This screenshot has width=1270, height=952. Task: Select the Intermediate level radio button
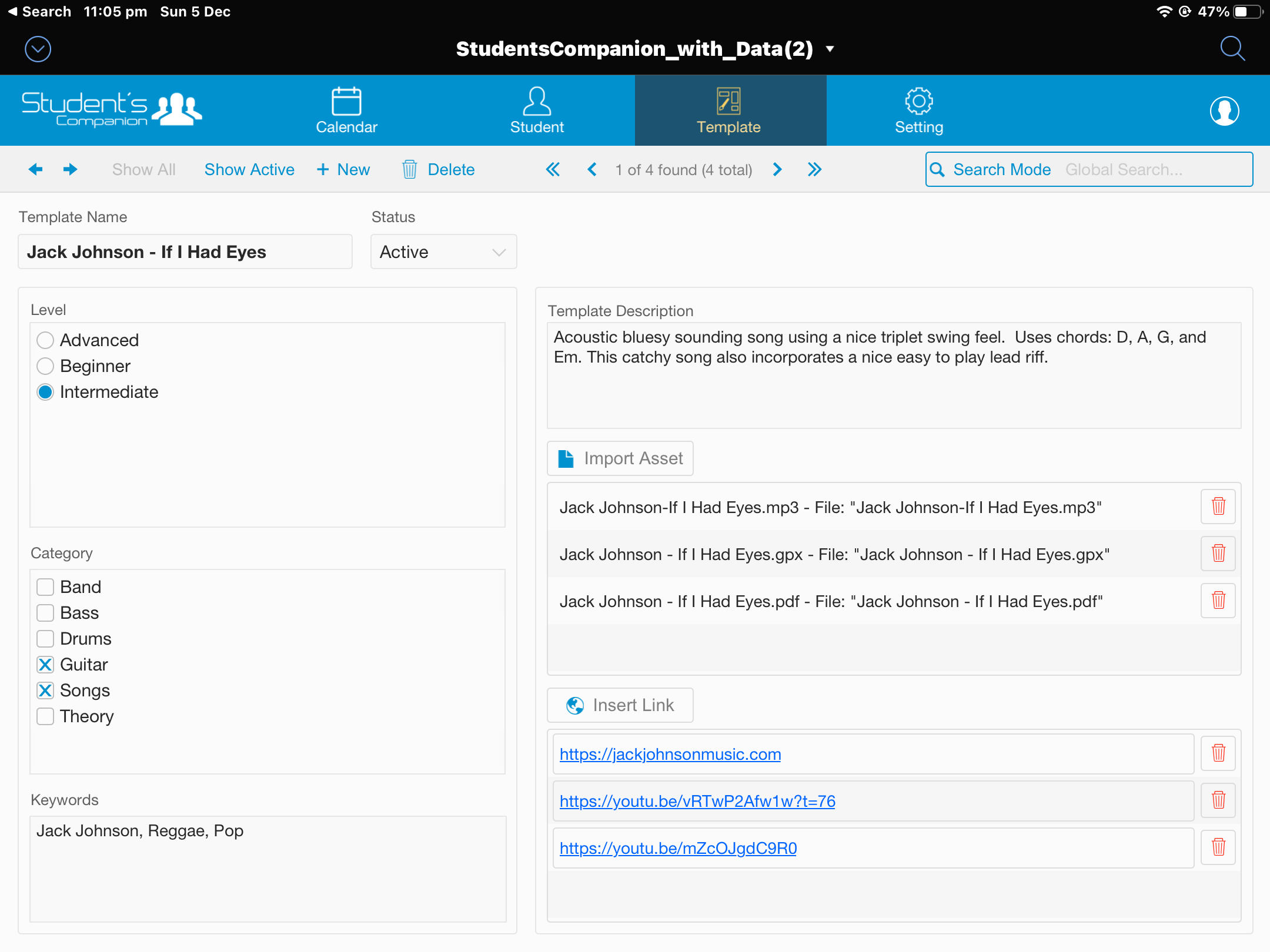point(45,392)
